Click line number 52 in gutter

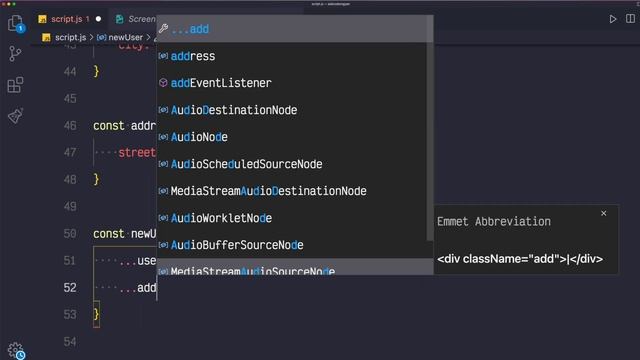70,287
